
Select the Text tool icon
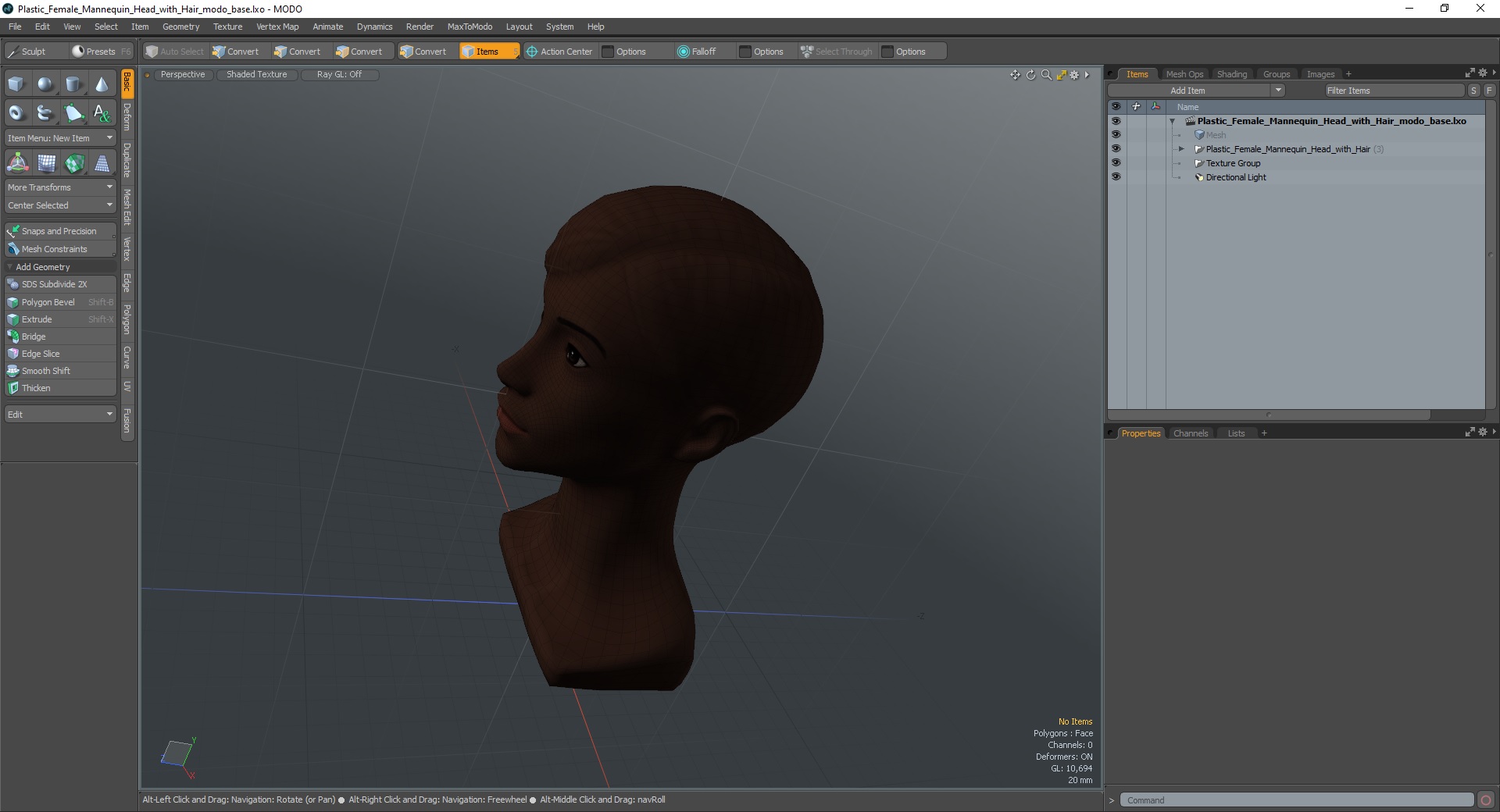pyautogui.click(x=102, y=113)
